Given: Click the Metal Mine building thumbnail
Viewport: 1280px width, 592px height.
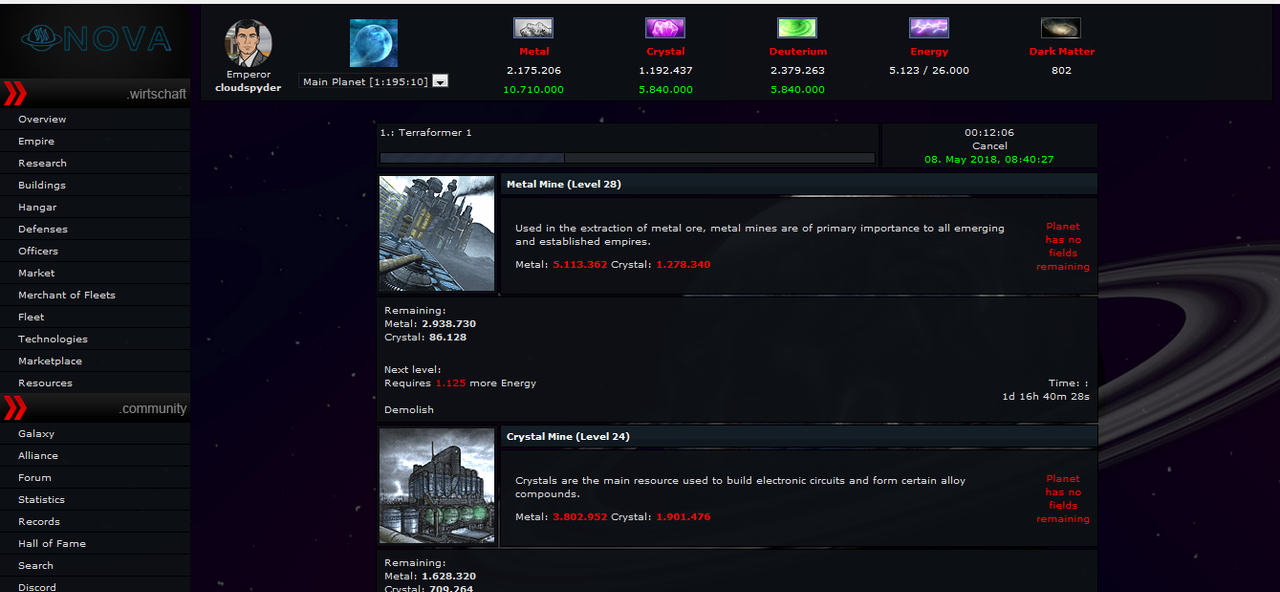Looking at the screenshot, I should [x=437, y=234].
